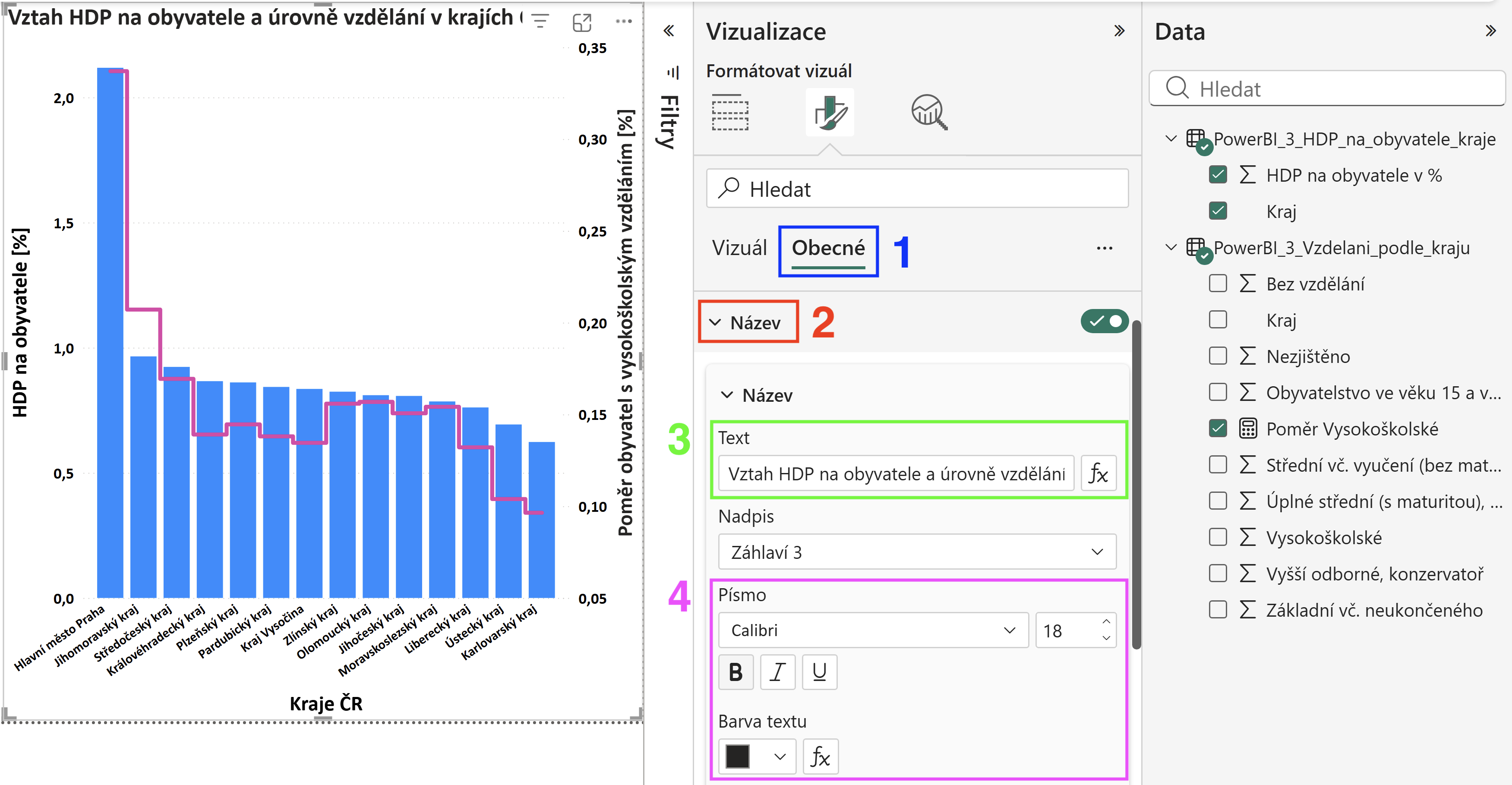Collapse PowerBI_3_Vzdelani_podle_kraju table
The width and height of the screenshot is (1512, 785).
point(1171,248)
